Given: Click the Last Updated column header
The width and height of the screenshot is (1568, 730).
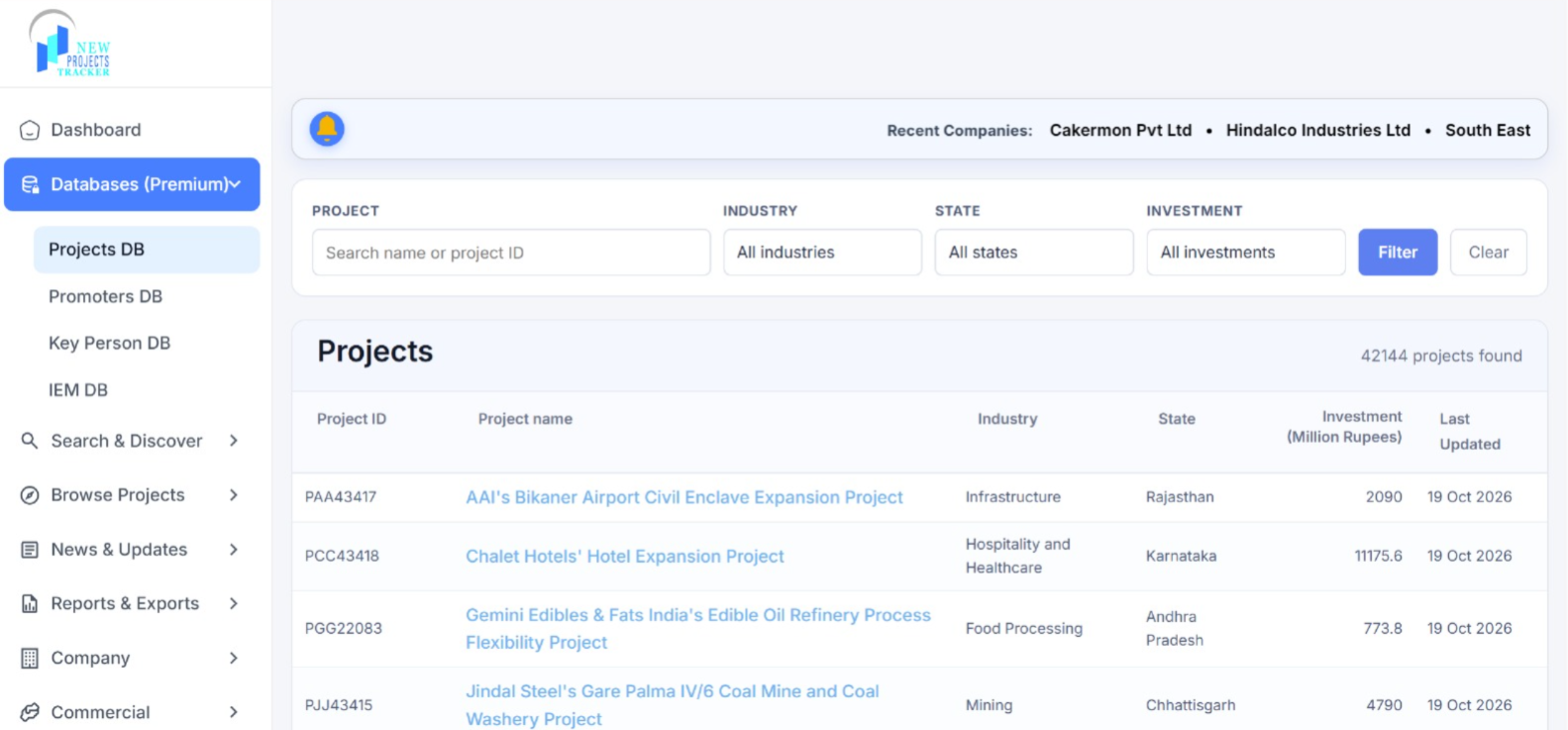Looking at the screenshot, I should 1470,432.
